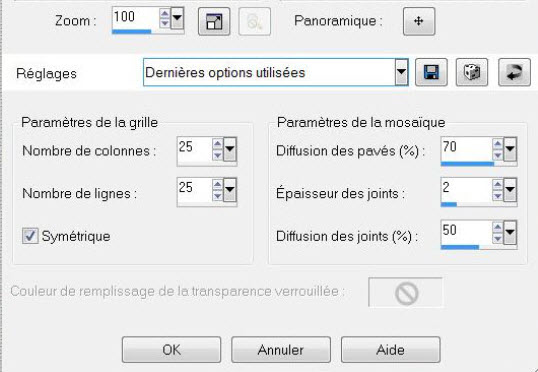The height and width of the screenshot is (372, 538).
Task: Click the Nombre de lignes value field
Action: pos(194,189)
